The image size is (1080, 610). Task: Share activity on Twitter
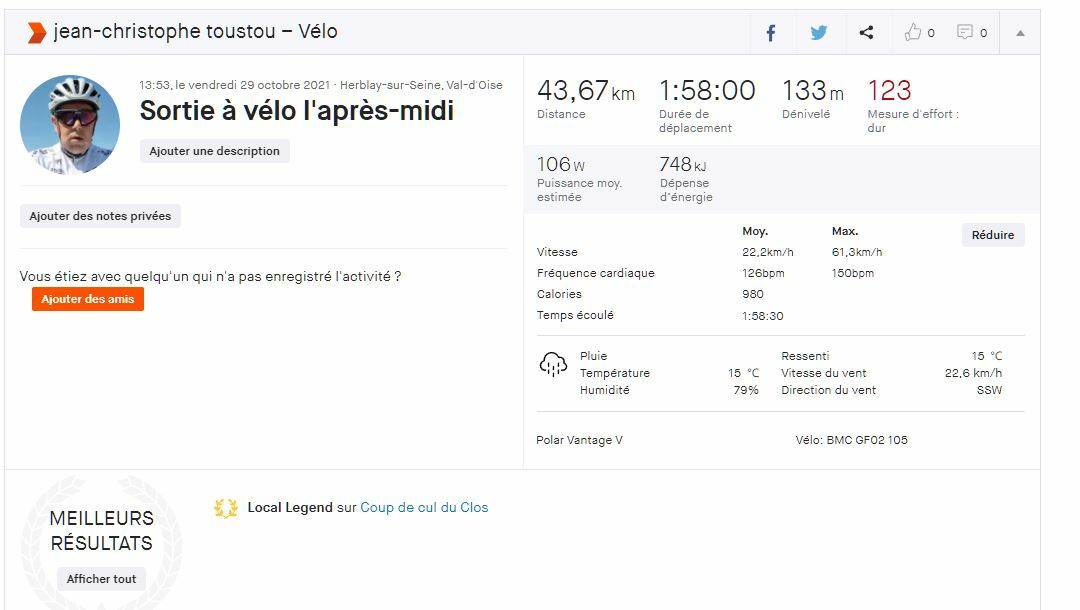click(x=819, y=33)
